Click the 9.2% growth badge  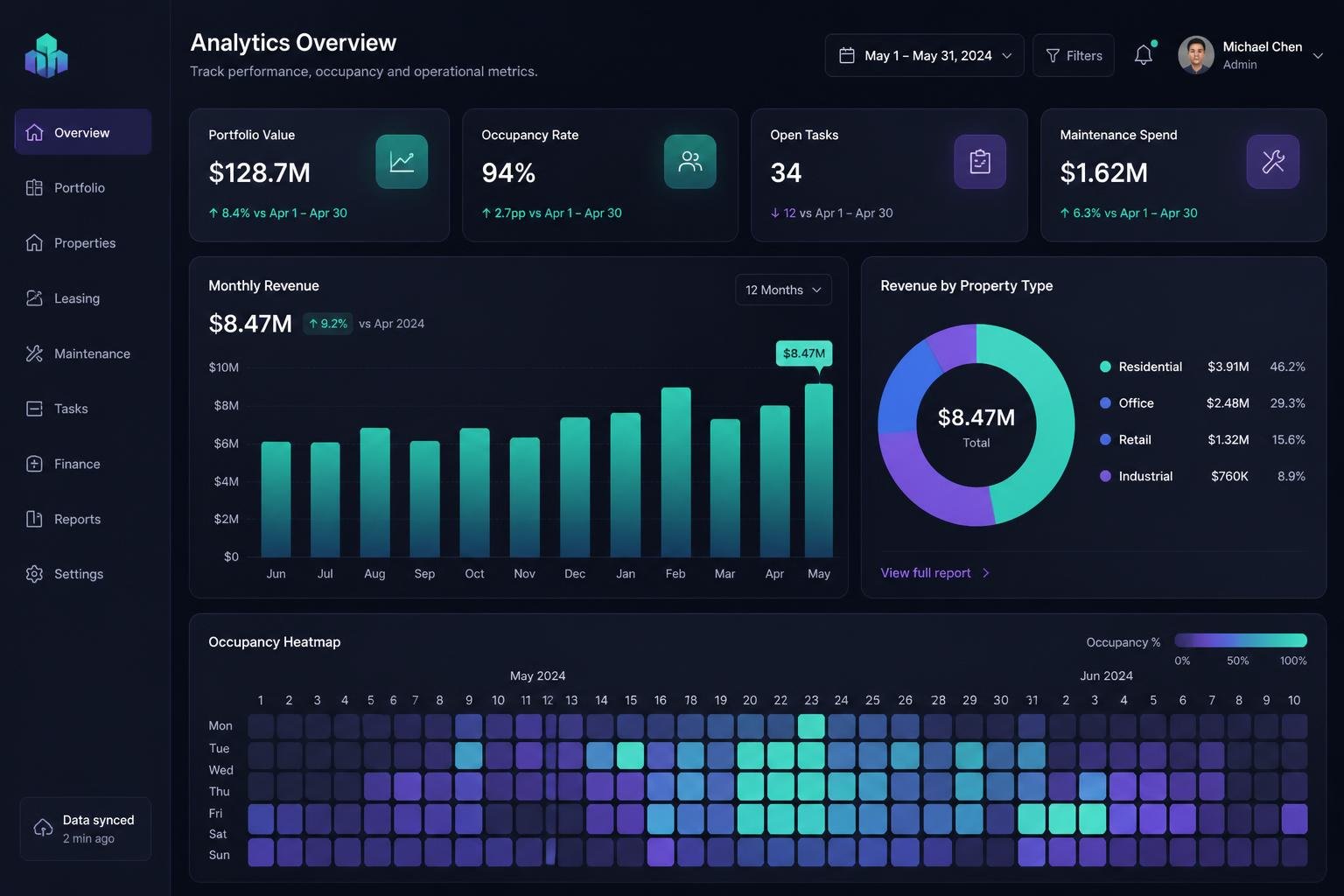[x=328, y=324]
